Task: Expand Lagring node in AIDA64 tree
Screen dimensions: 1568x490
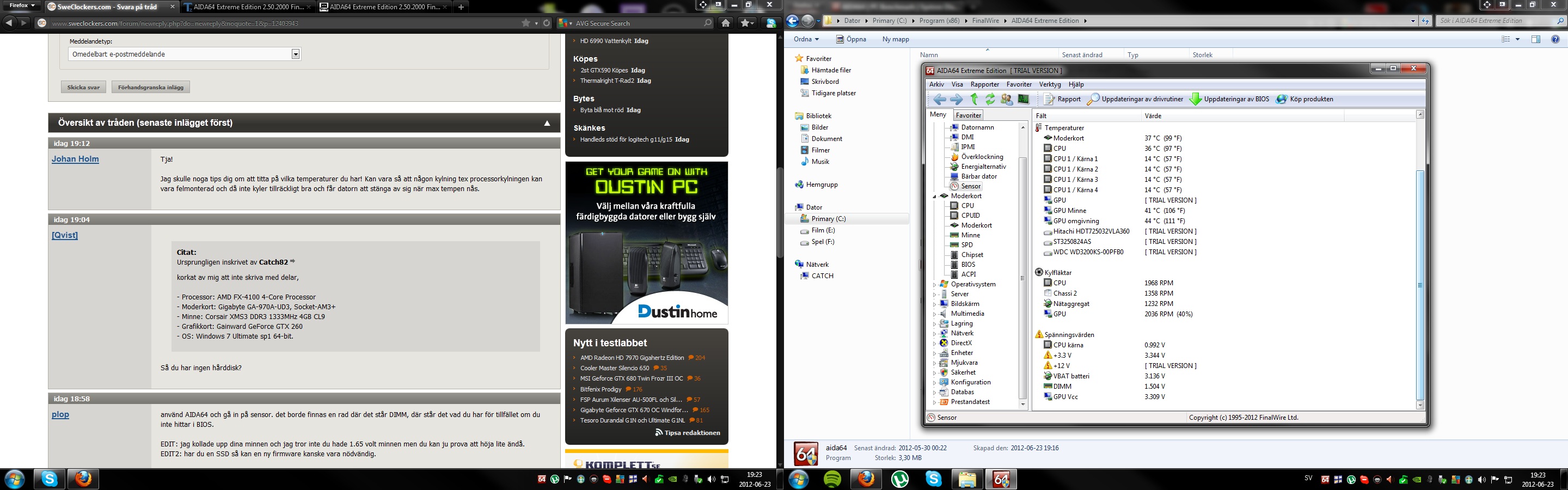Action: pos(935,323)
